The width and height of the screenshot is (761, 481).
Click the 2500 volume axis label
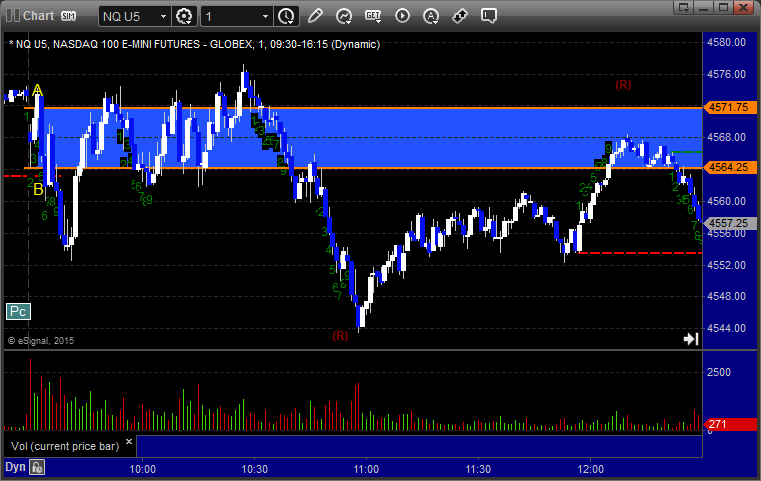coord(719,372)
